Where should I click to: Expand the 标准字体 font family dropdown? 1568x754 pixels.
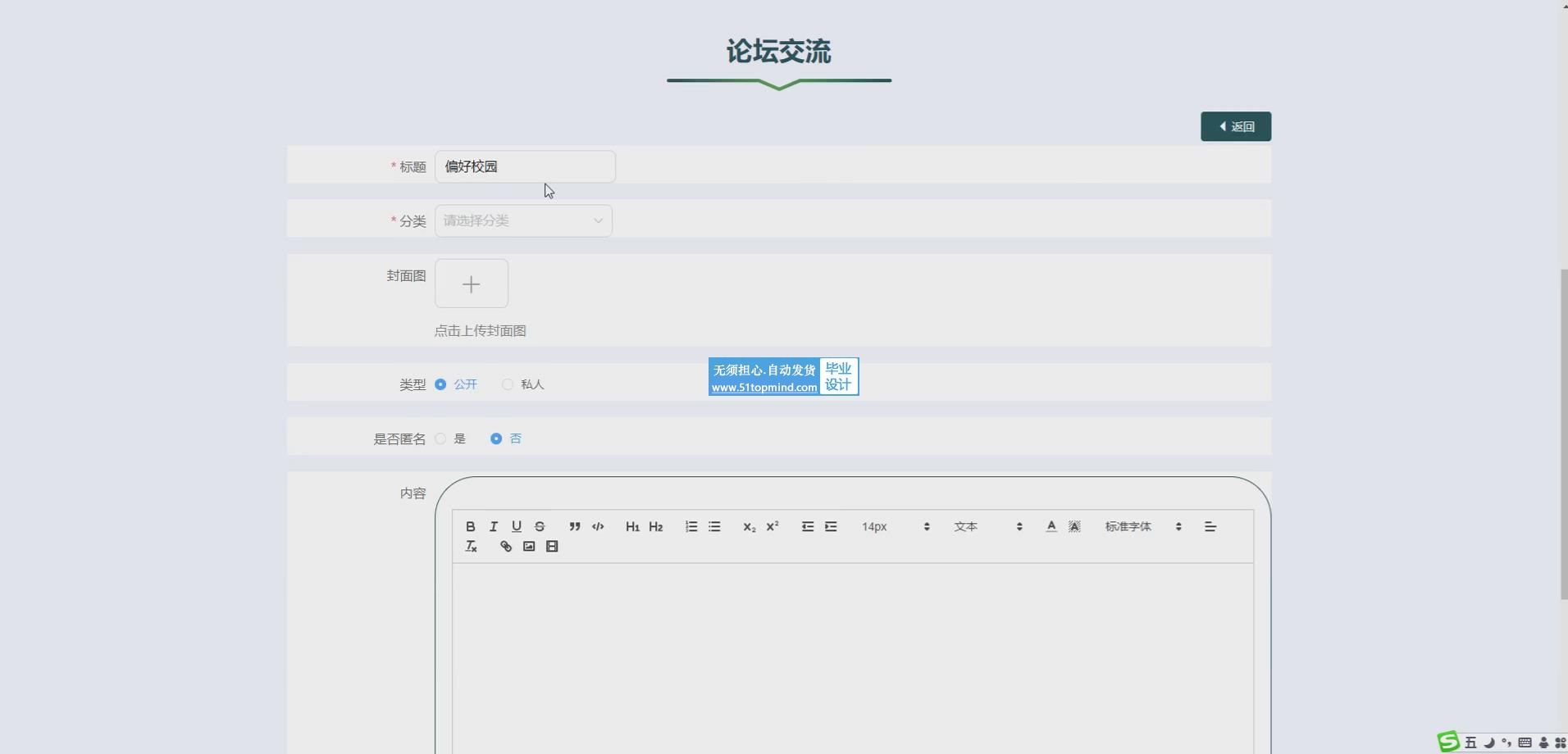point(1142,527)
